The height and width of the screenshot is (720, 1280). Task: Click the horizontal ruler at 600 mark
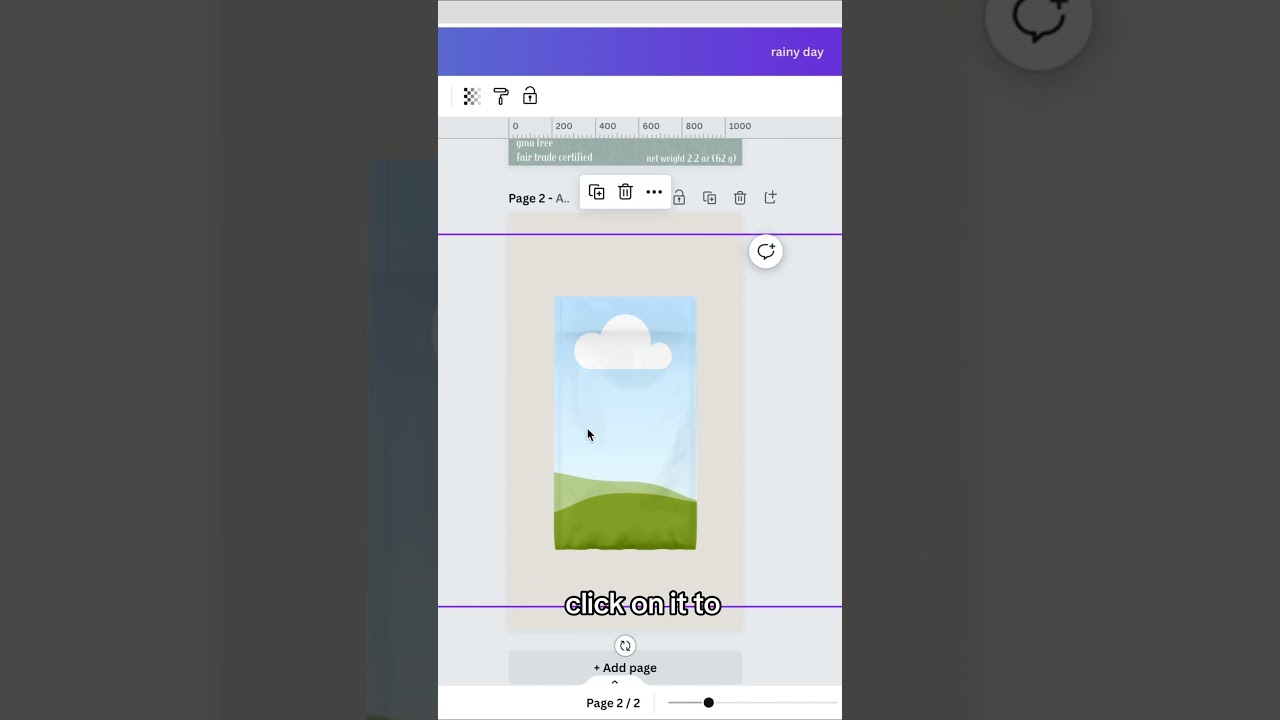[x=651, y=127]
